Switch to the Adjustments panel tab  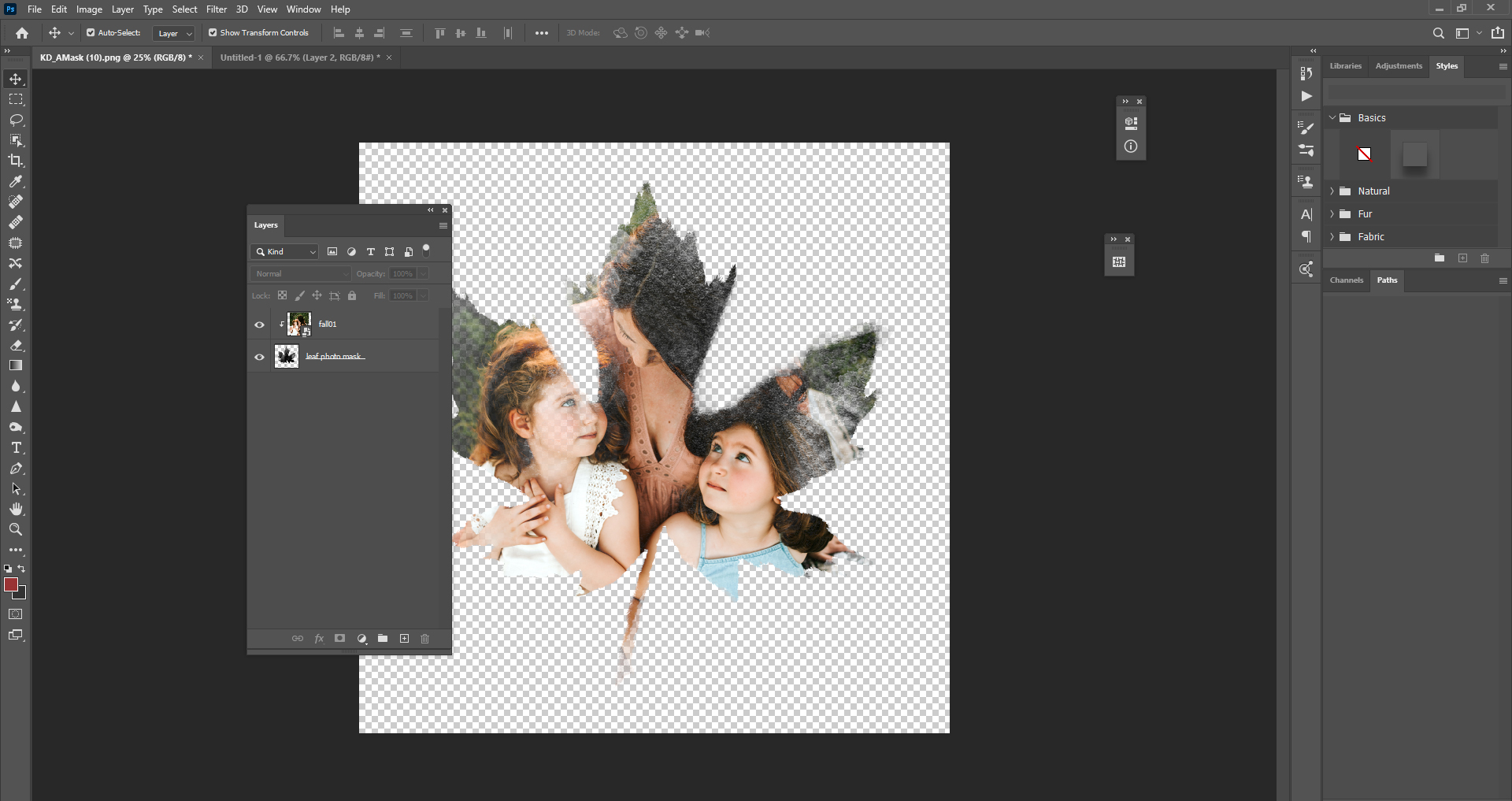pos(1399,66)
